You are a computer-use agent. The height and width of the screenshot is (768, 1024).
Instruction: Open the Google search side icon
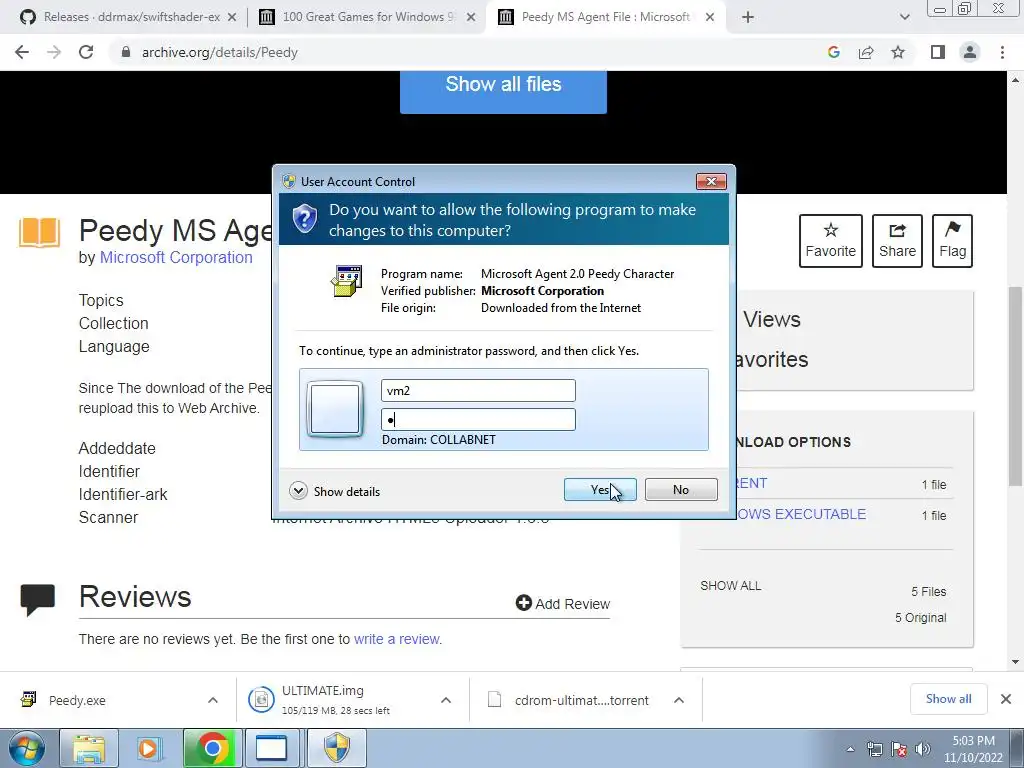(833, 52)
